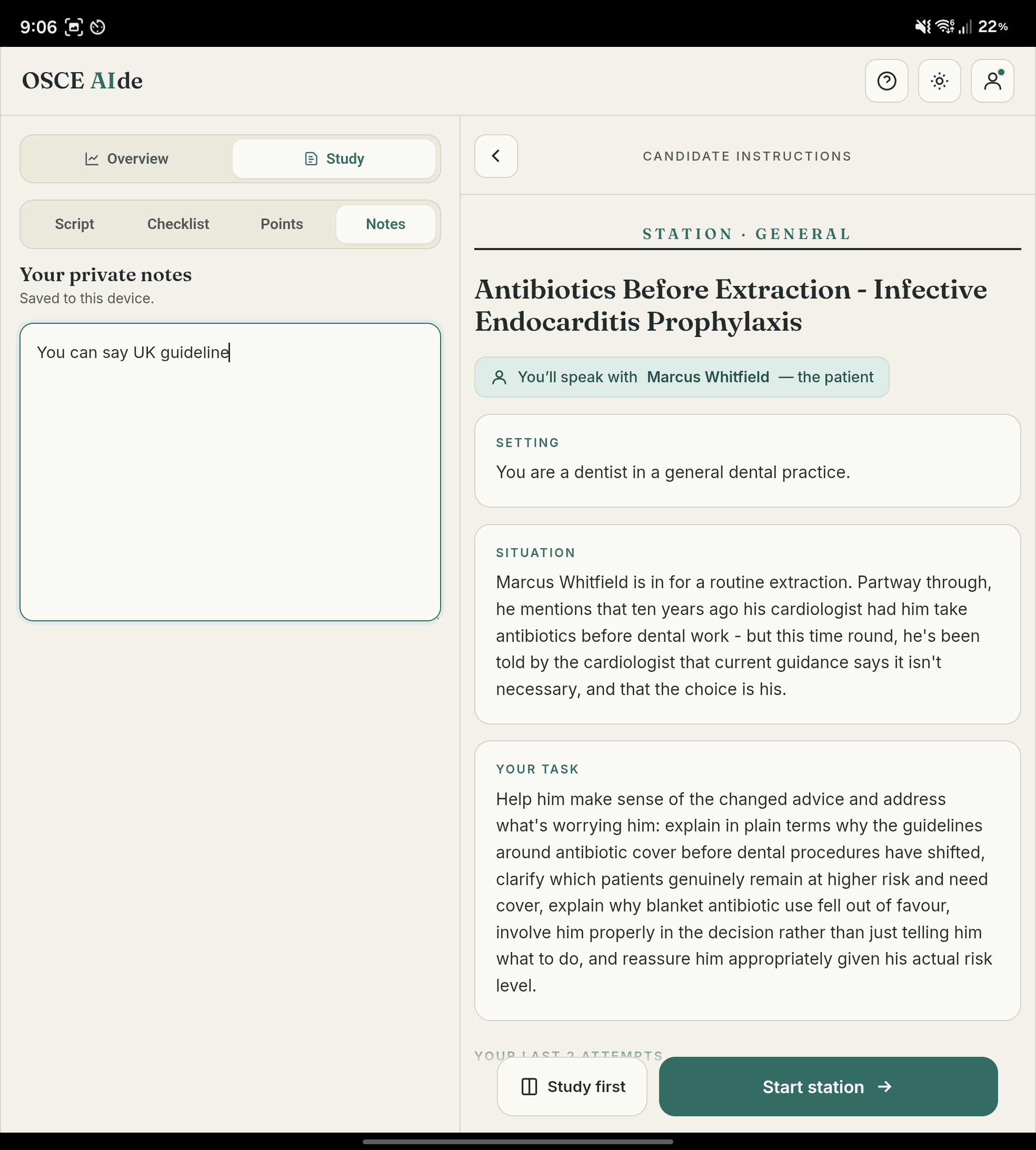Open the Points sub-tab
The image size is (1036, 1150).
pyautogui.click(x=282, y=224)
